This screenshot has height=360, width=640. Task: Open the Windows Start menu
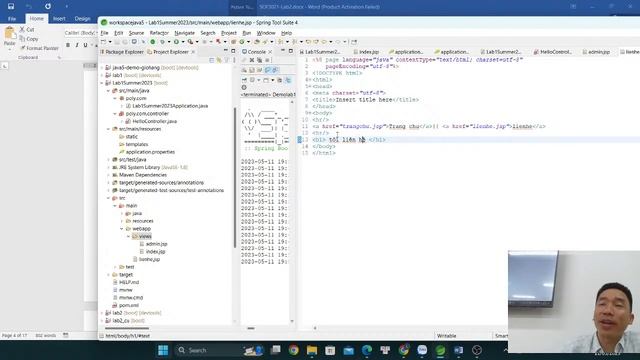tap(163, 350)
